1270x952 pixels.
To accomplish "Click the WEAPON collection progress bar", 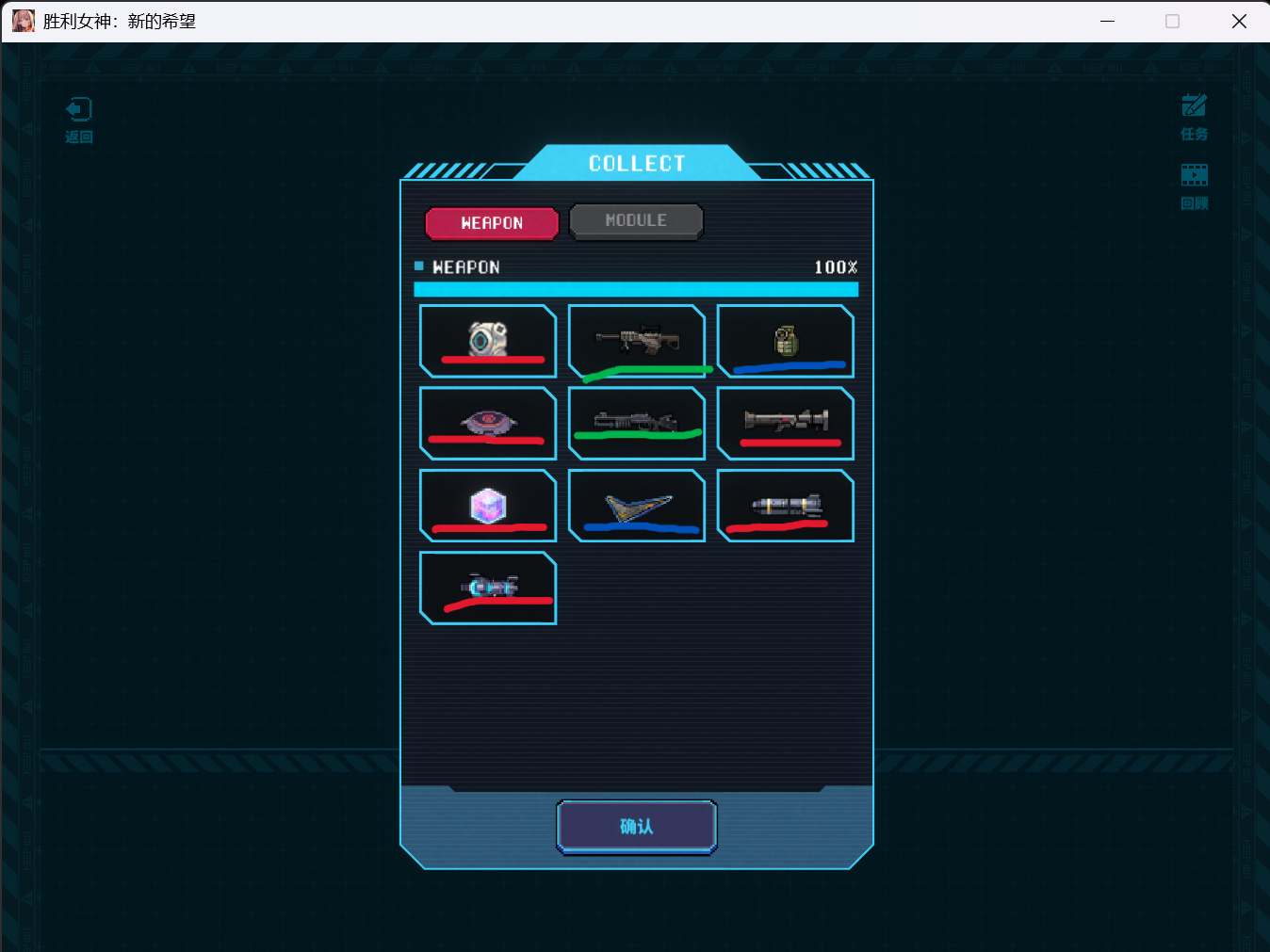I will coord(636,289).
